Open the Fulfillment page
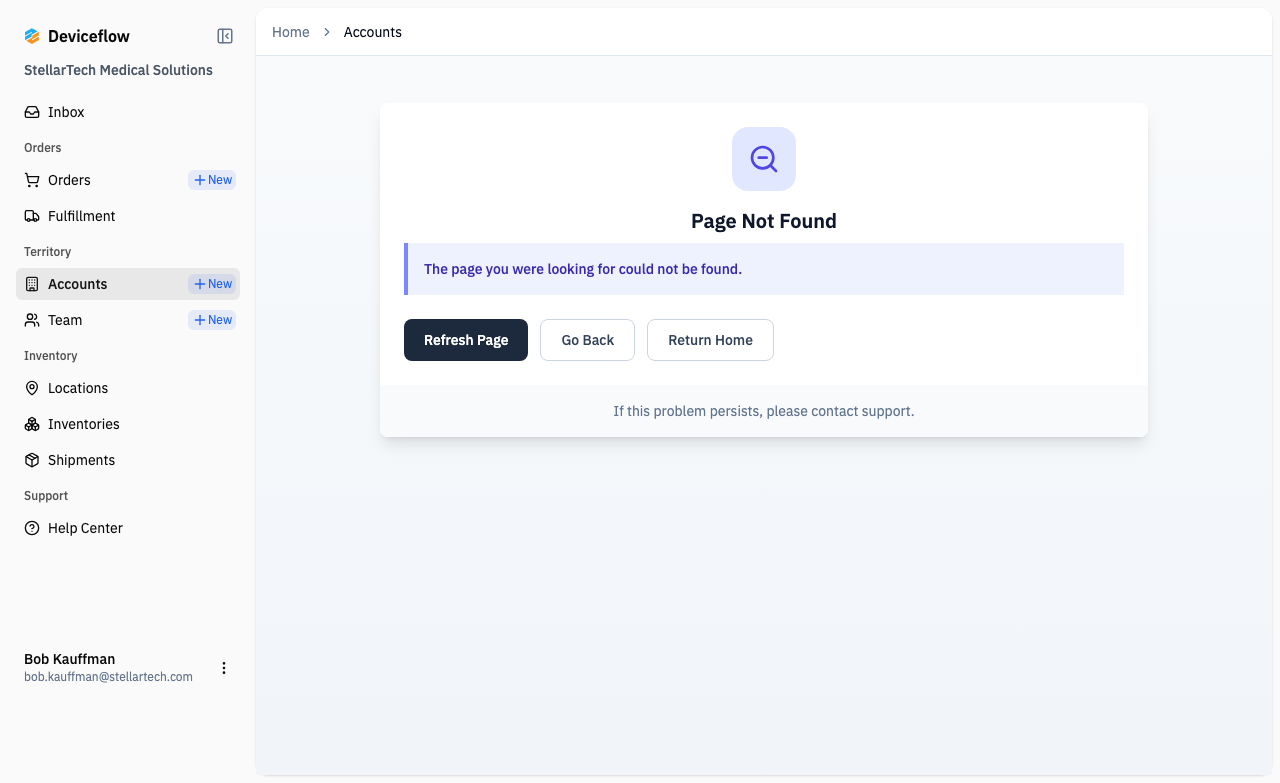Image resolution: width=1280 pixels, height=783 pixels. pyautogui.click(x=128, y=216)
